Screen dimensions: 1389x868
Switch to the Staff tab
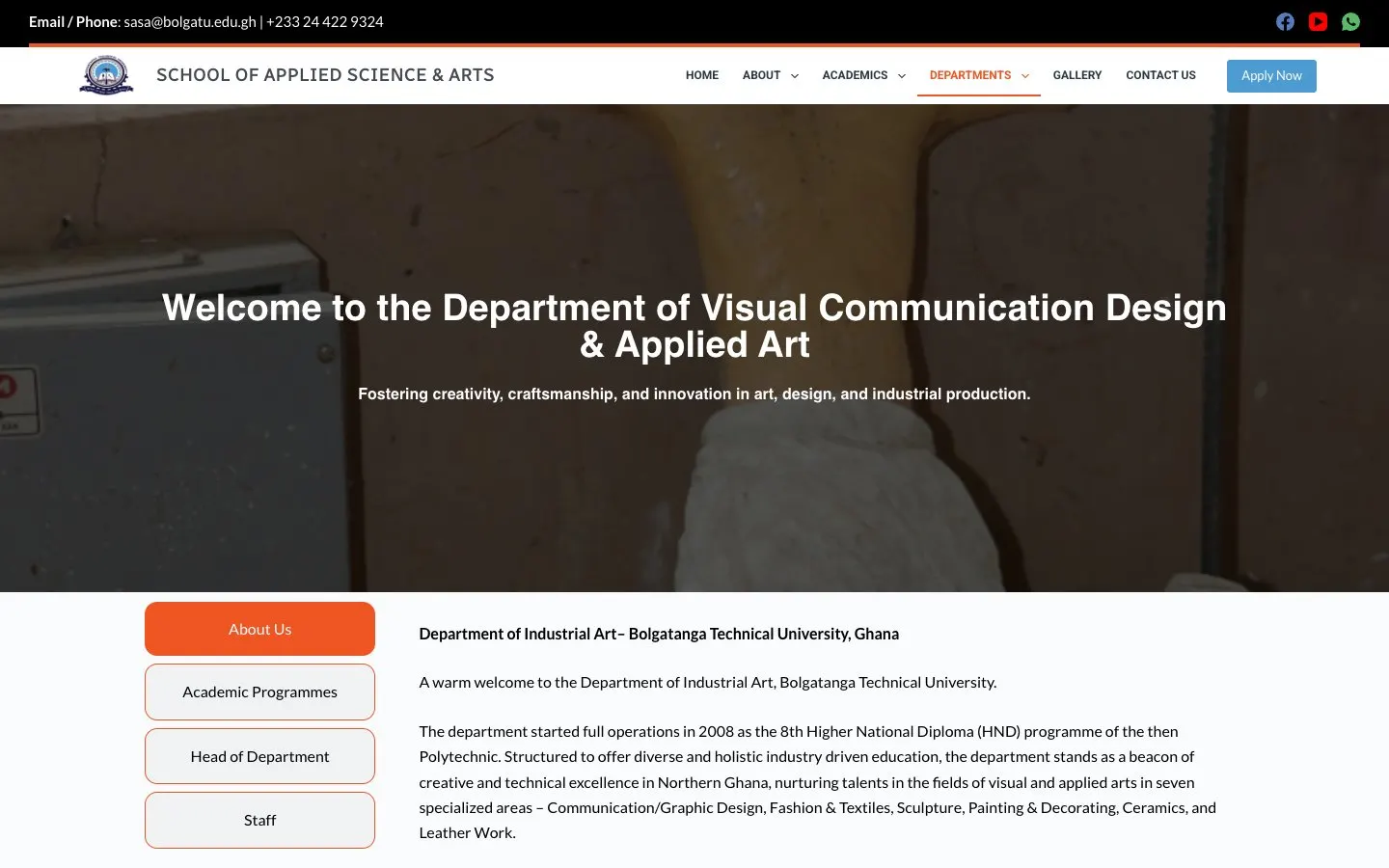(x=259, y=820)
